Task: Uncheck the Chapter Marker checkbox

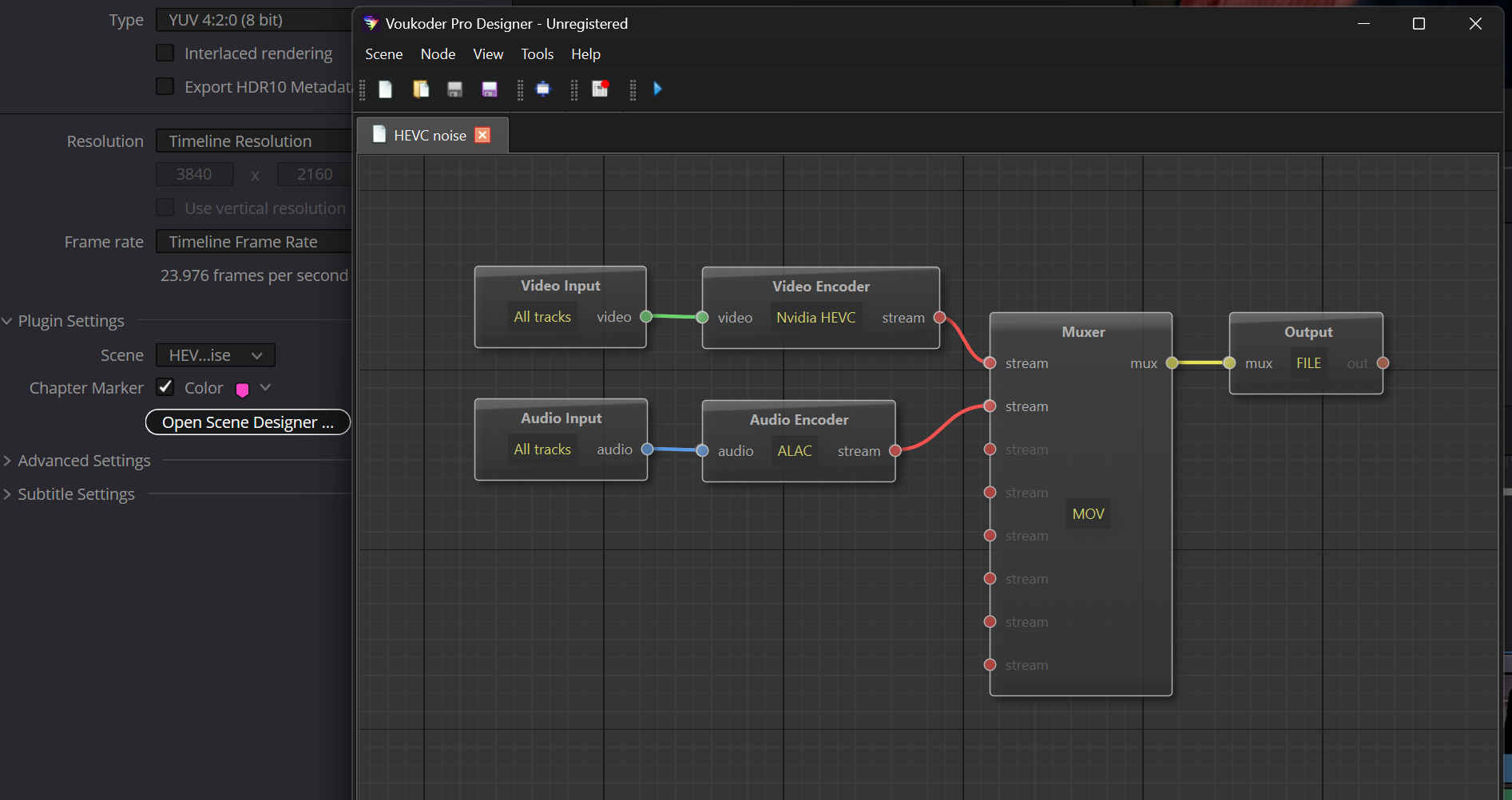Action: [165, 387]
